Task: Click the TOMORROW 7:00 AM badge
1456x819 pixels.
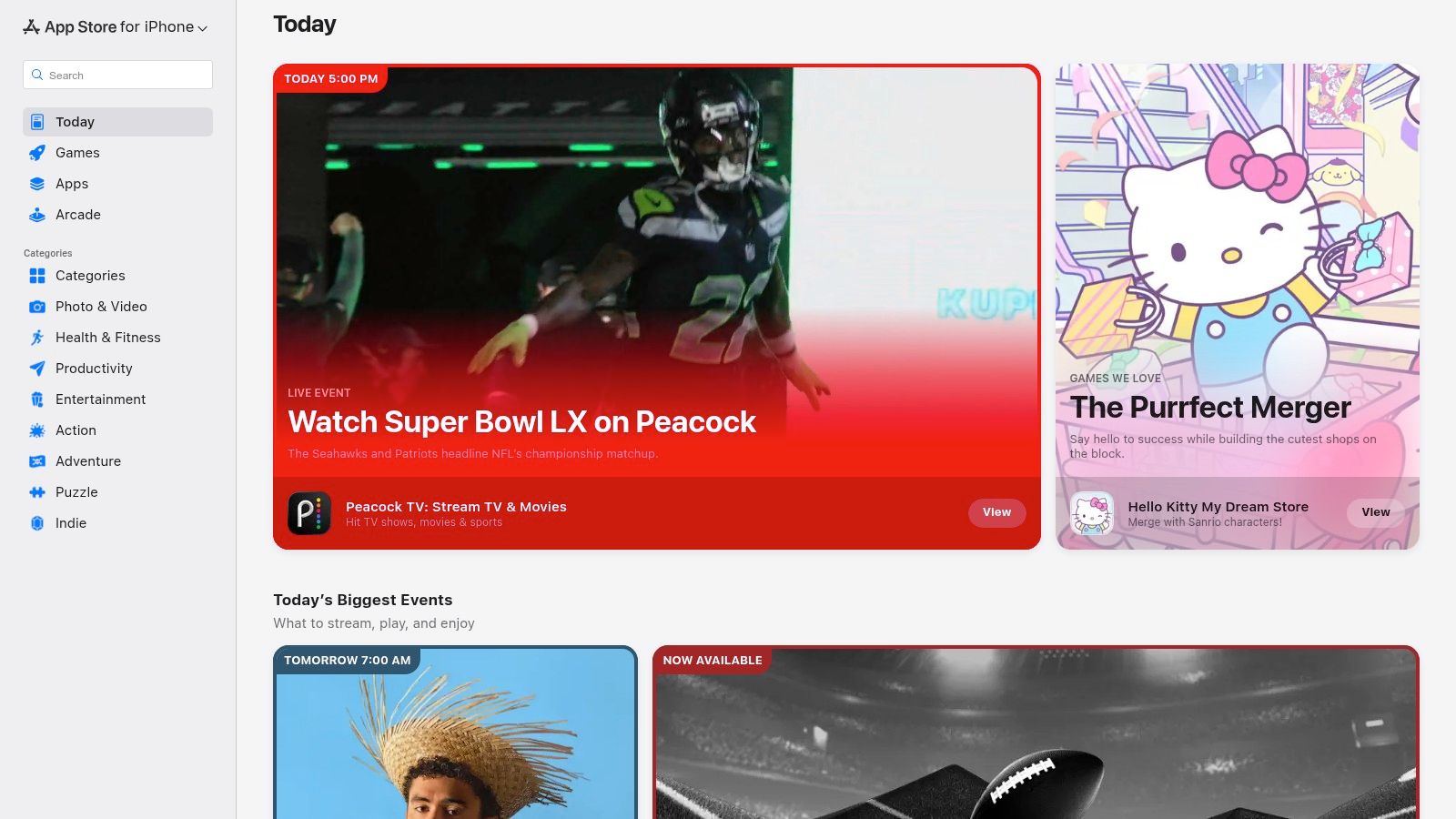Action: tap(348, 661)
